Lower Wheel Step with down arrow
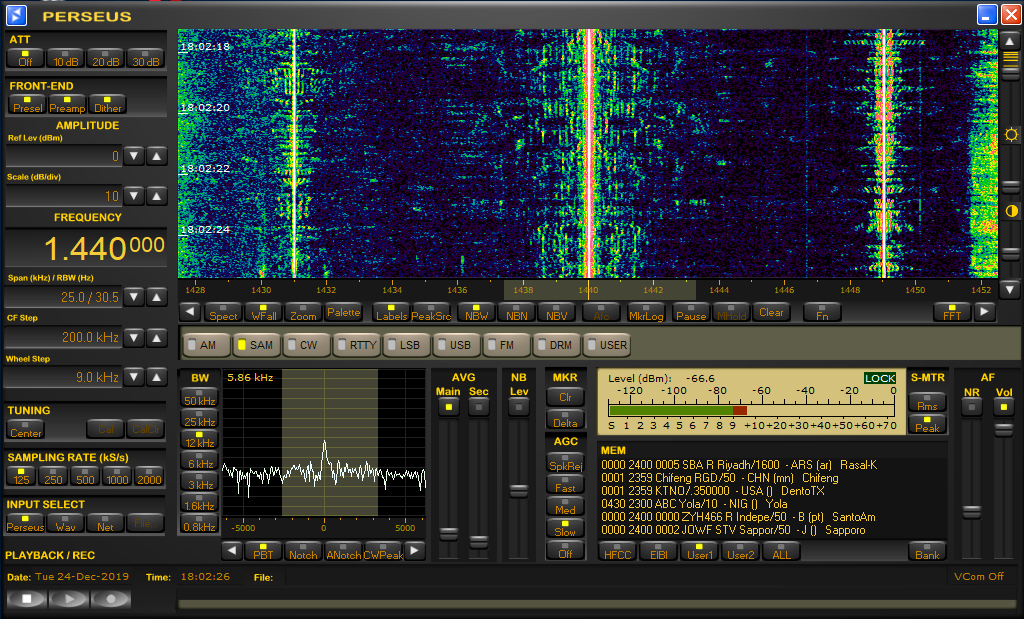 (x=134, y=377)
